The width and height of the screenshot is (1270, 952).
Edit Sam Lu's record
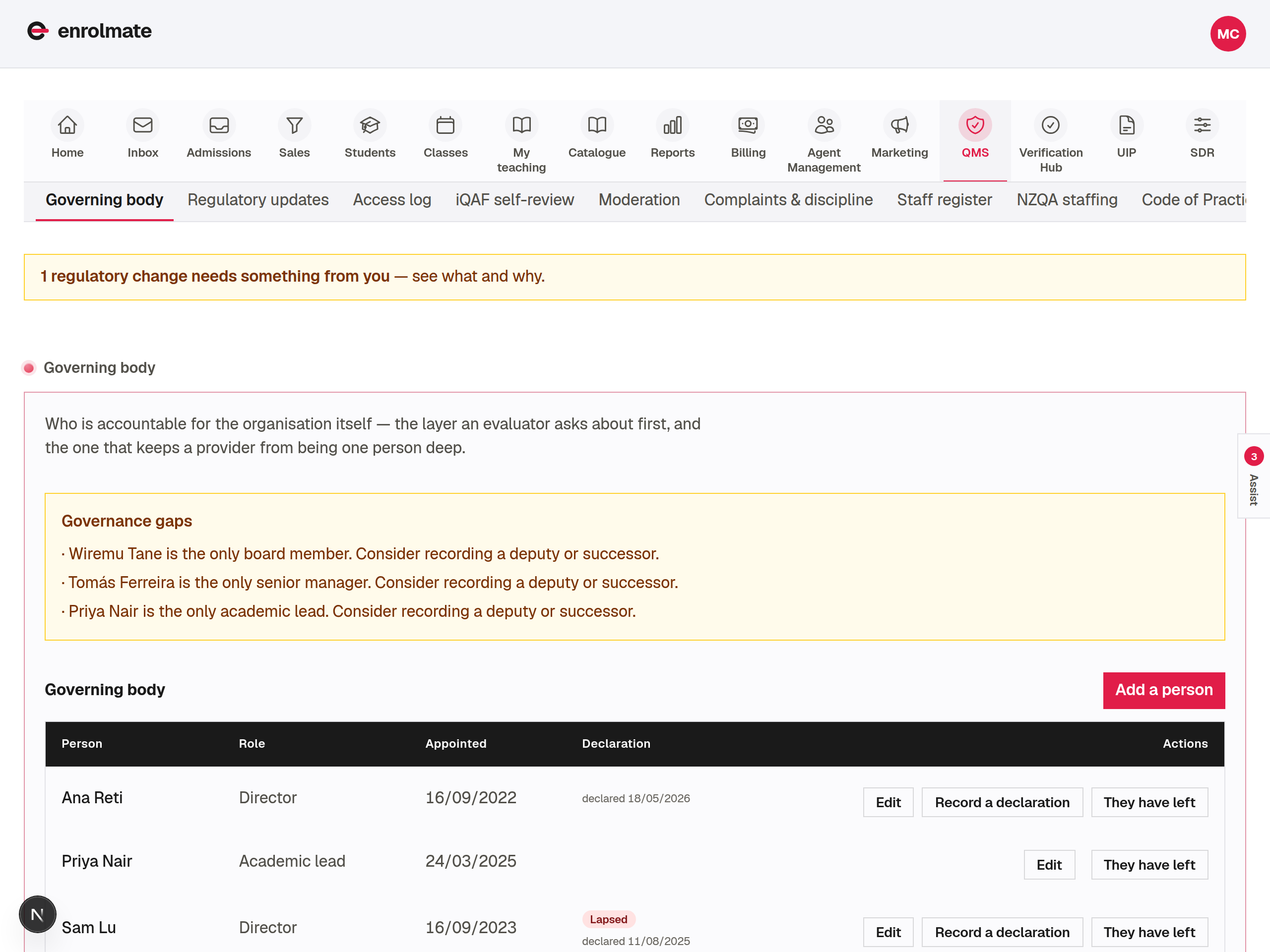pyautogui.click(x=888, y=932)
